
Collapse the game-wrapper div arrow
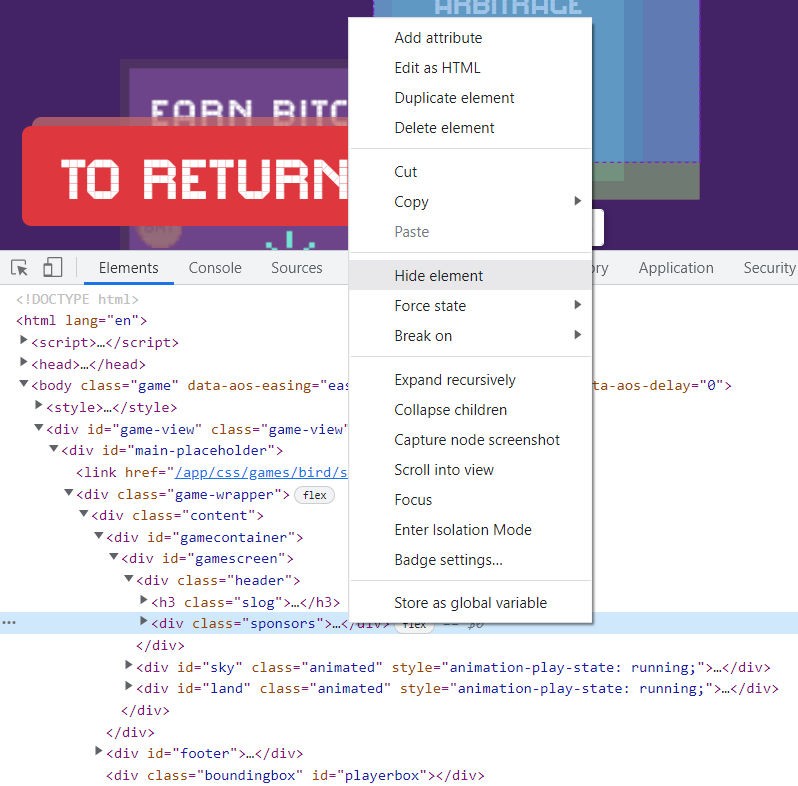tap(68, 492)
